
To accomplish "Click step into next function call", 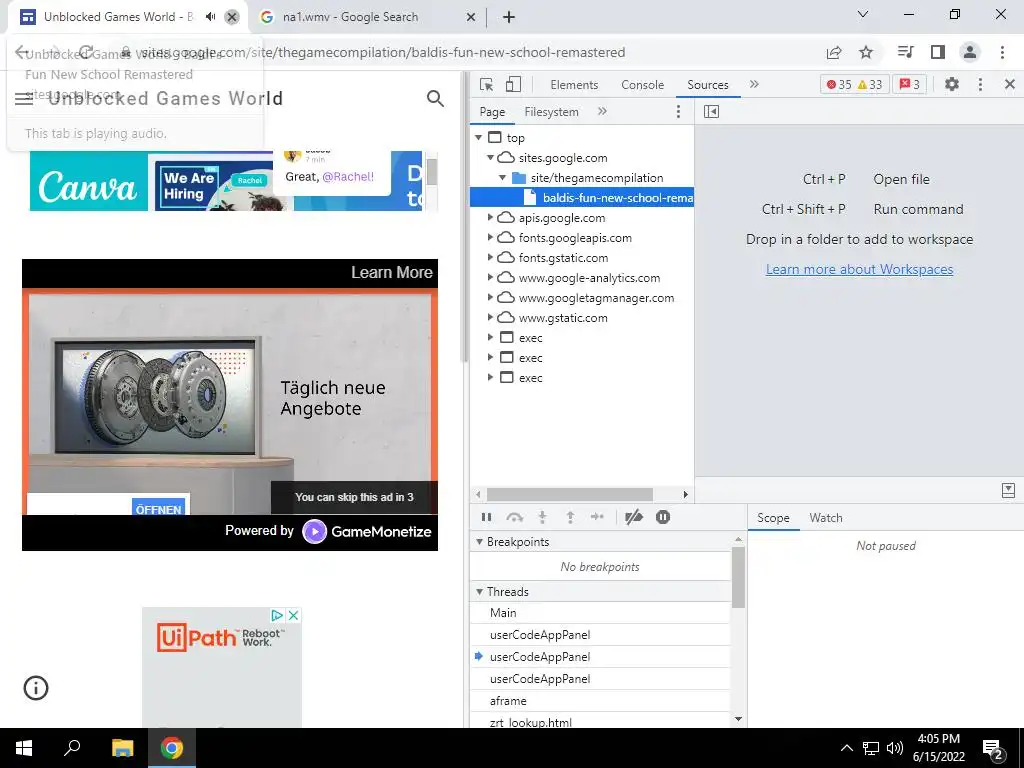I will [x=542, y=517].
